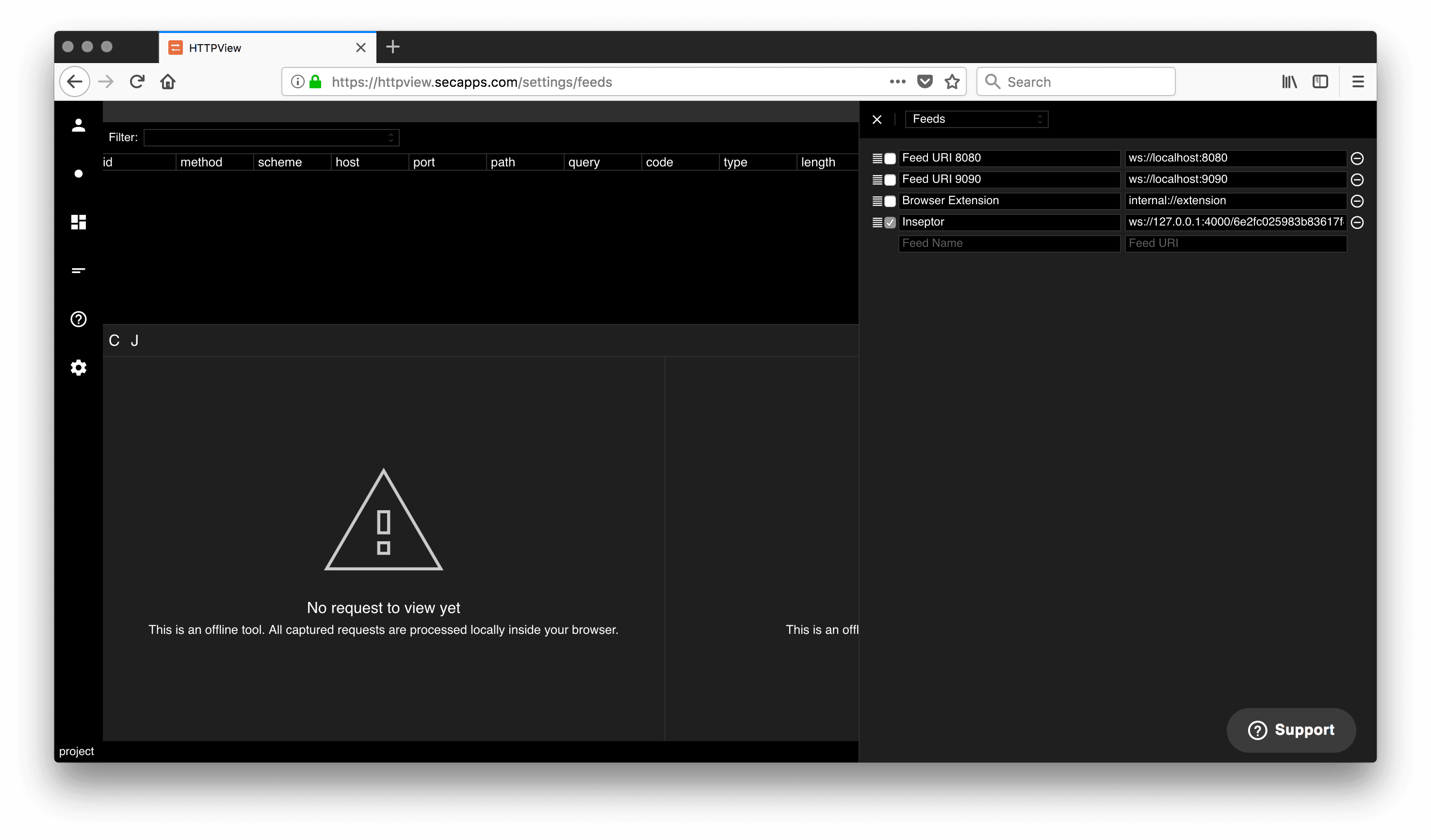Click the Feed Name input field
This screenshot has height=840, width=1431.
click(x=1008, y=243)
